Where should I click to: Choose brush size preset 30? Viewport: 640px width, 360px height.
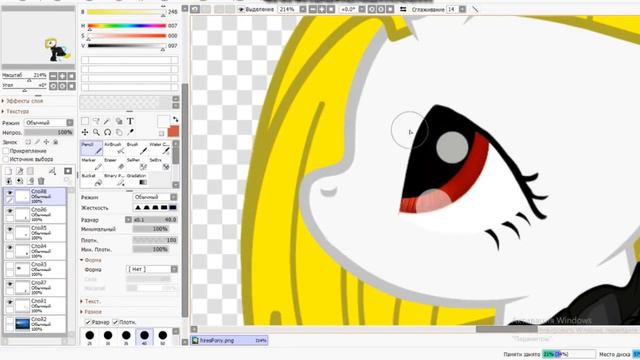(x=108, y=337)
